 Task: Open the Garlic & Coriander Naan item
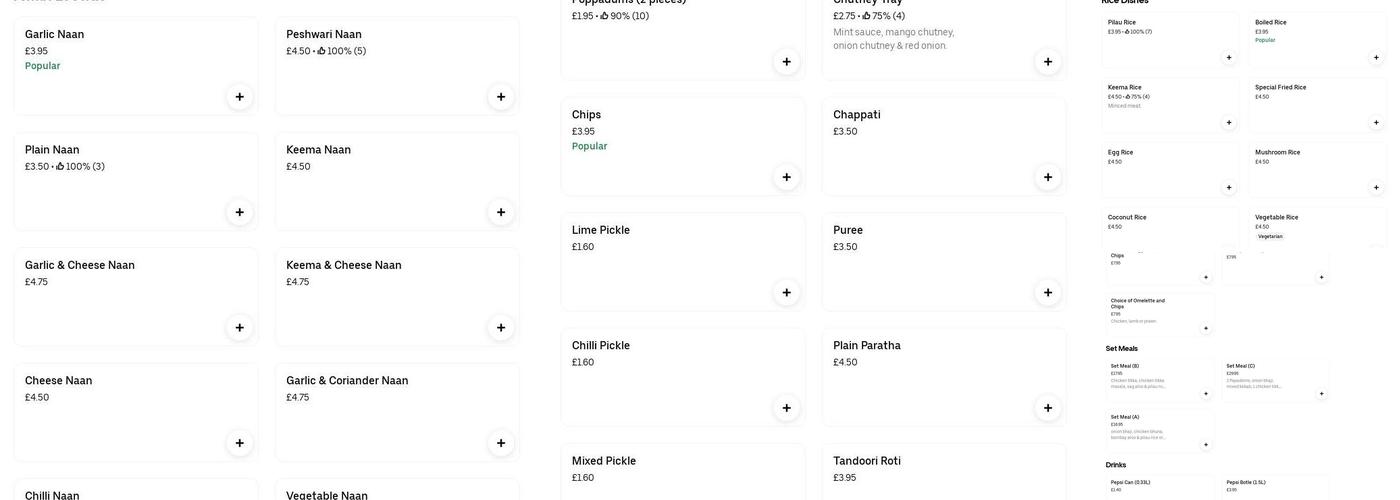pos(380,405)
